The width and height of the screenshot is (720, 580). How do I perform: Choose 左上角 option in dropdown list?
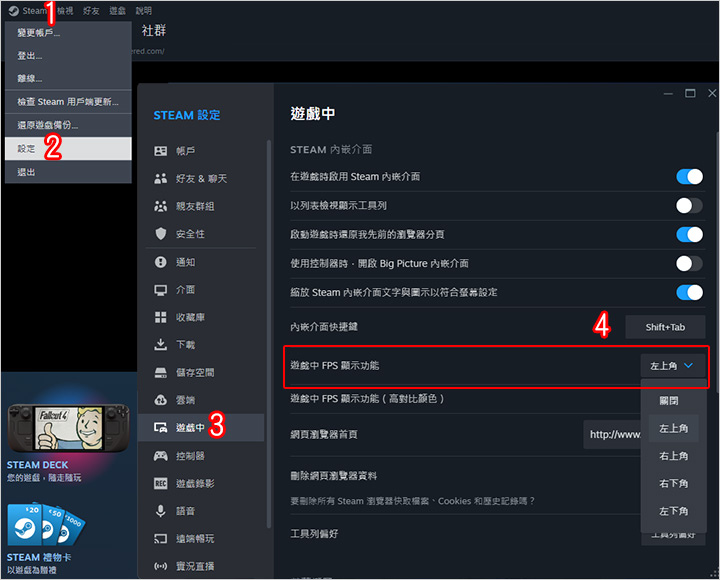674,428
